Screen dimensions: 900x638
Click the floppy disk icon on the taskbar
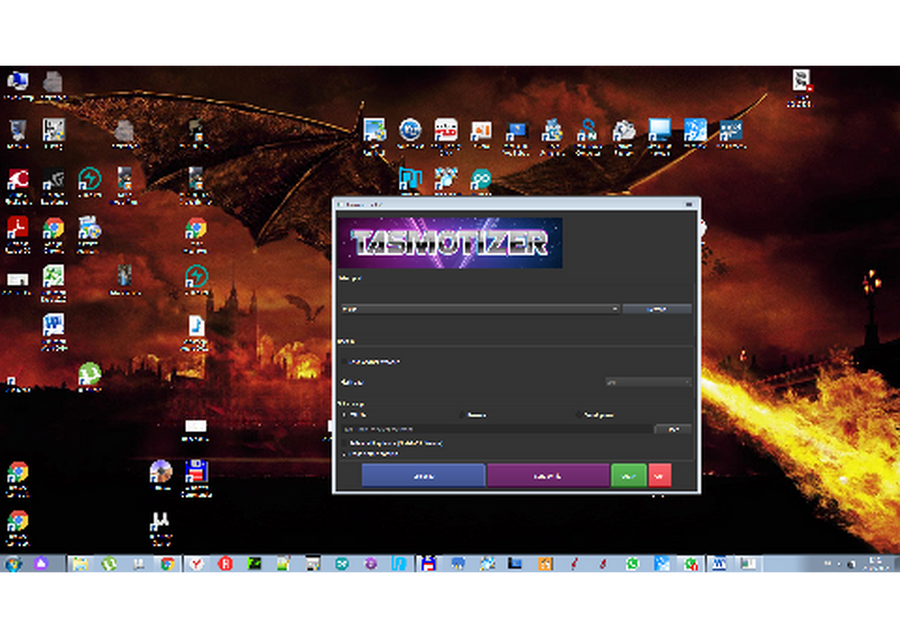tap(428, 564)
